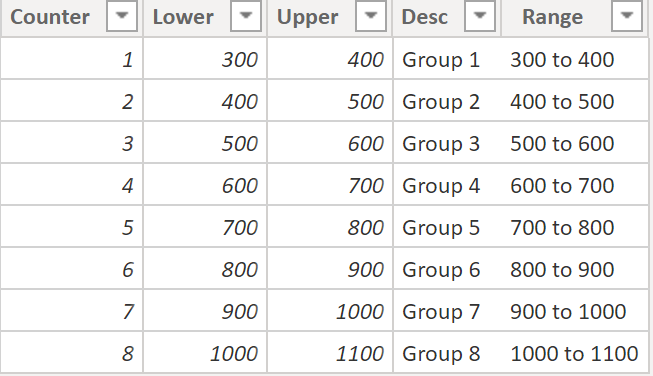Click the Group 8 cell
Image resolution: width=653 pixels, height=376 pixels.
point(447,353)
